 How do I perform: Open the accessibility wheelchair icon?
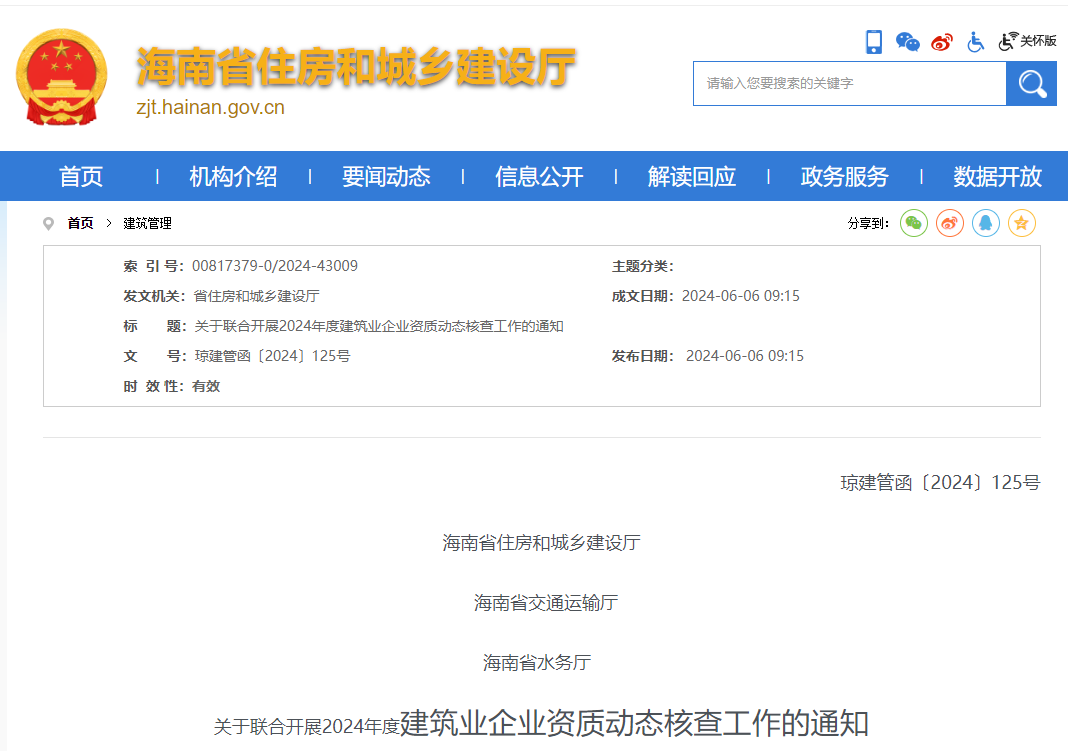(x=975, y=42)
